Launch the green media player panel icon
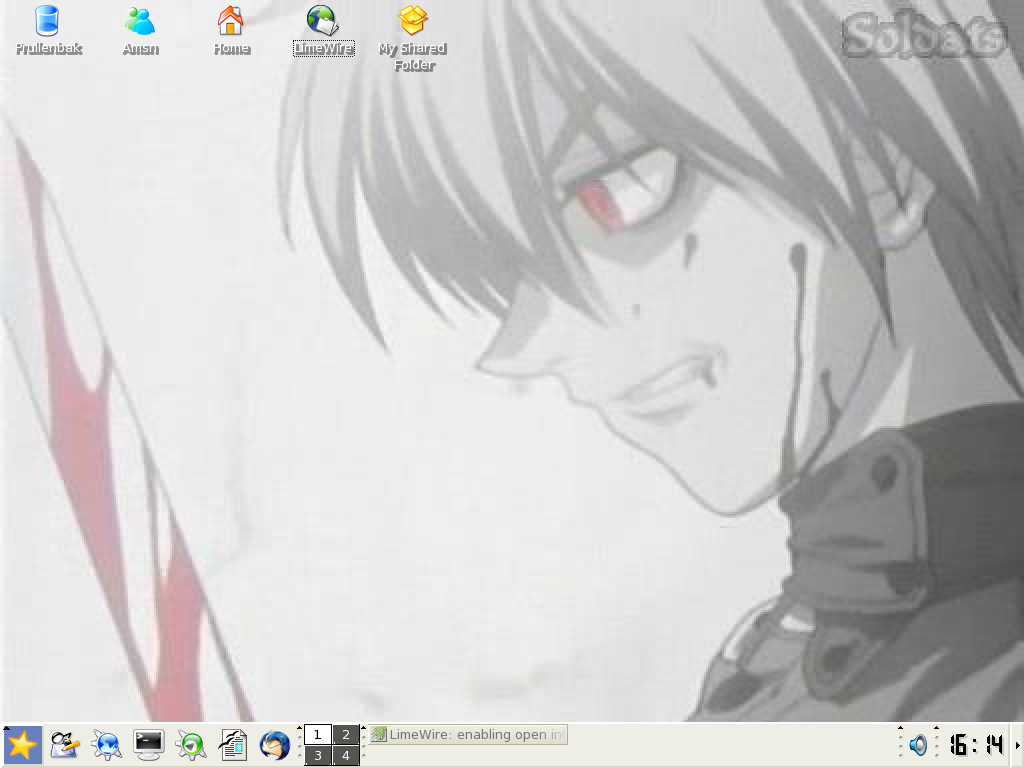The image size is (1024, 768). pos(191,745)
